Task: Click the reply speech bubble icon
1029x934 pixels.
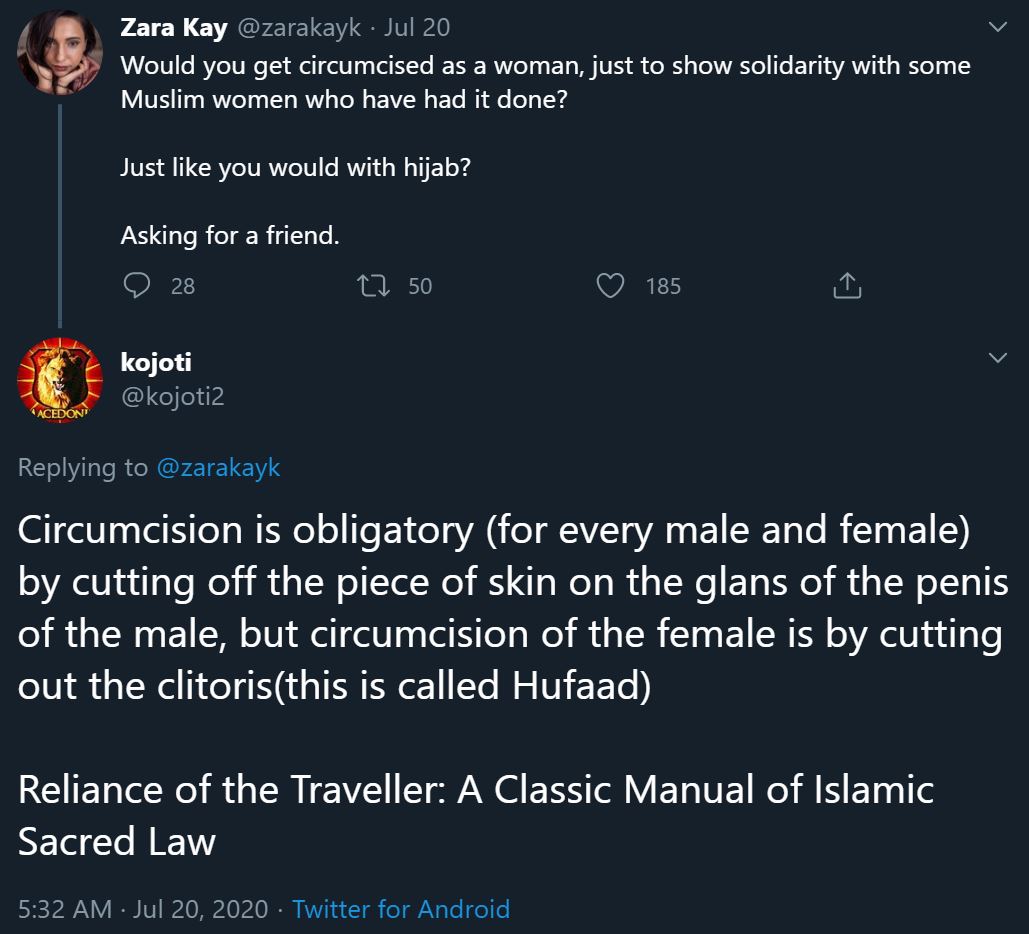Action: point(136,286)
